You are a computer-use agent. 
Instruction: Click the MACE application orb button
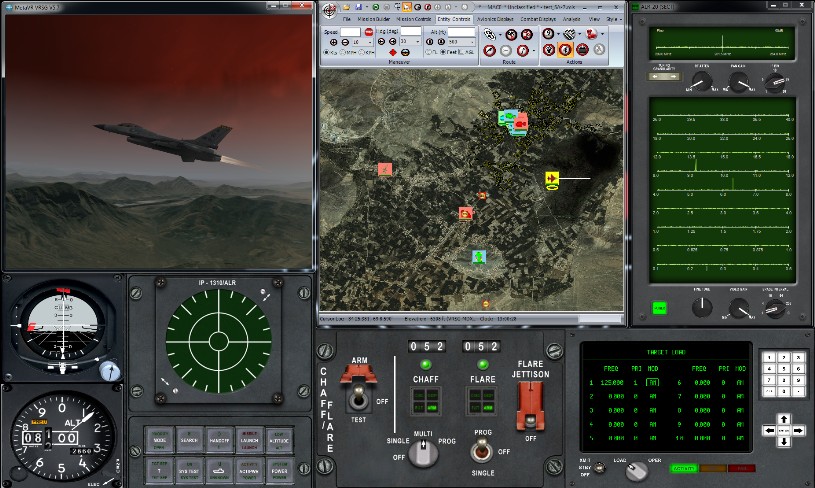[330, 9]
